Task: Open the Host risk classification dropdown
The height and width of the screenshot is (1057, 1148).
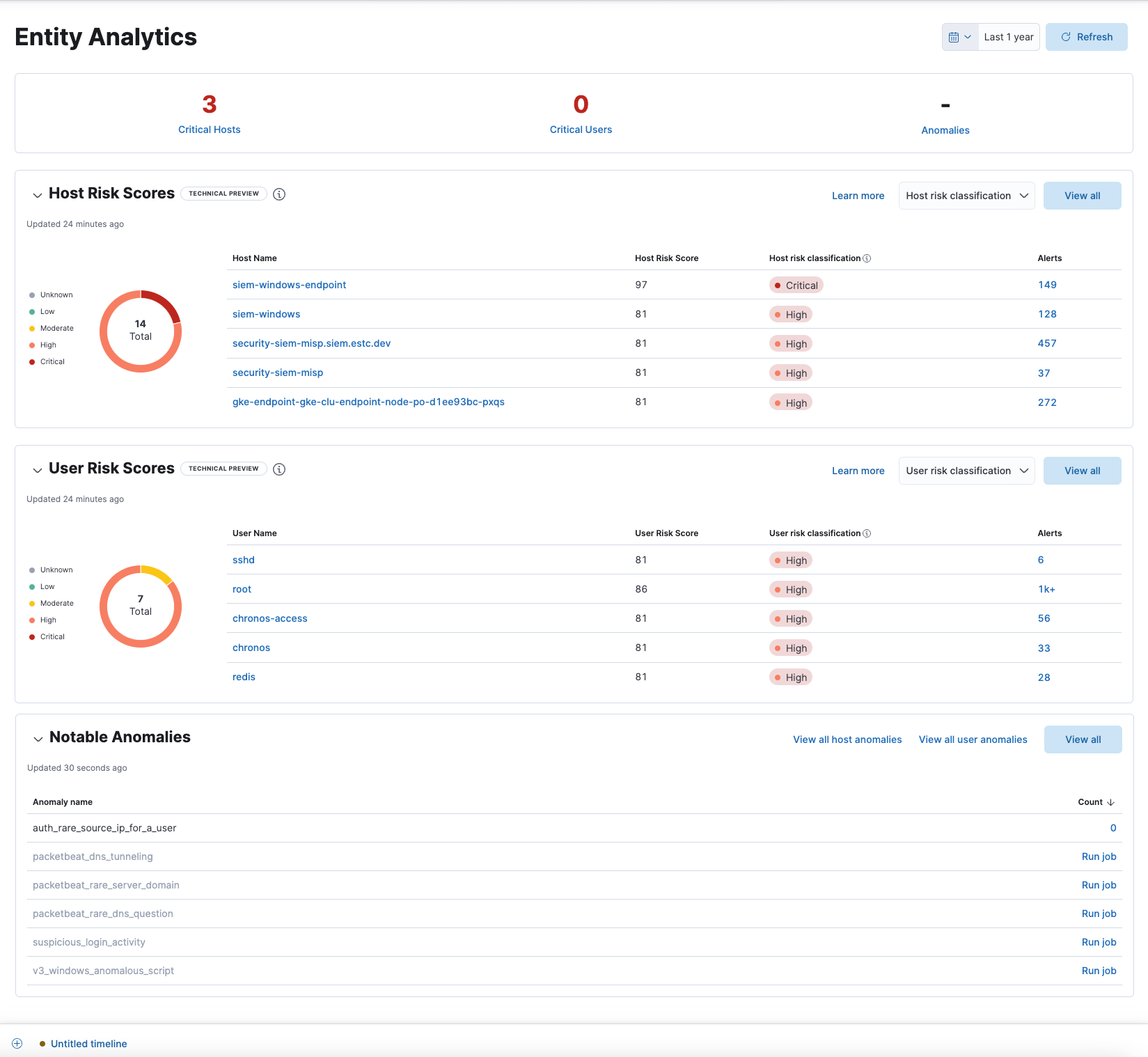Action: (966, 196)
